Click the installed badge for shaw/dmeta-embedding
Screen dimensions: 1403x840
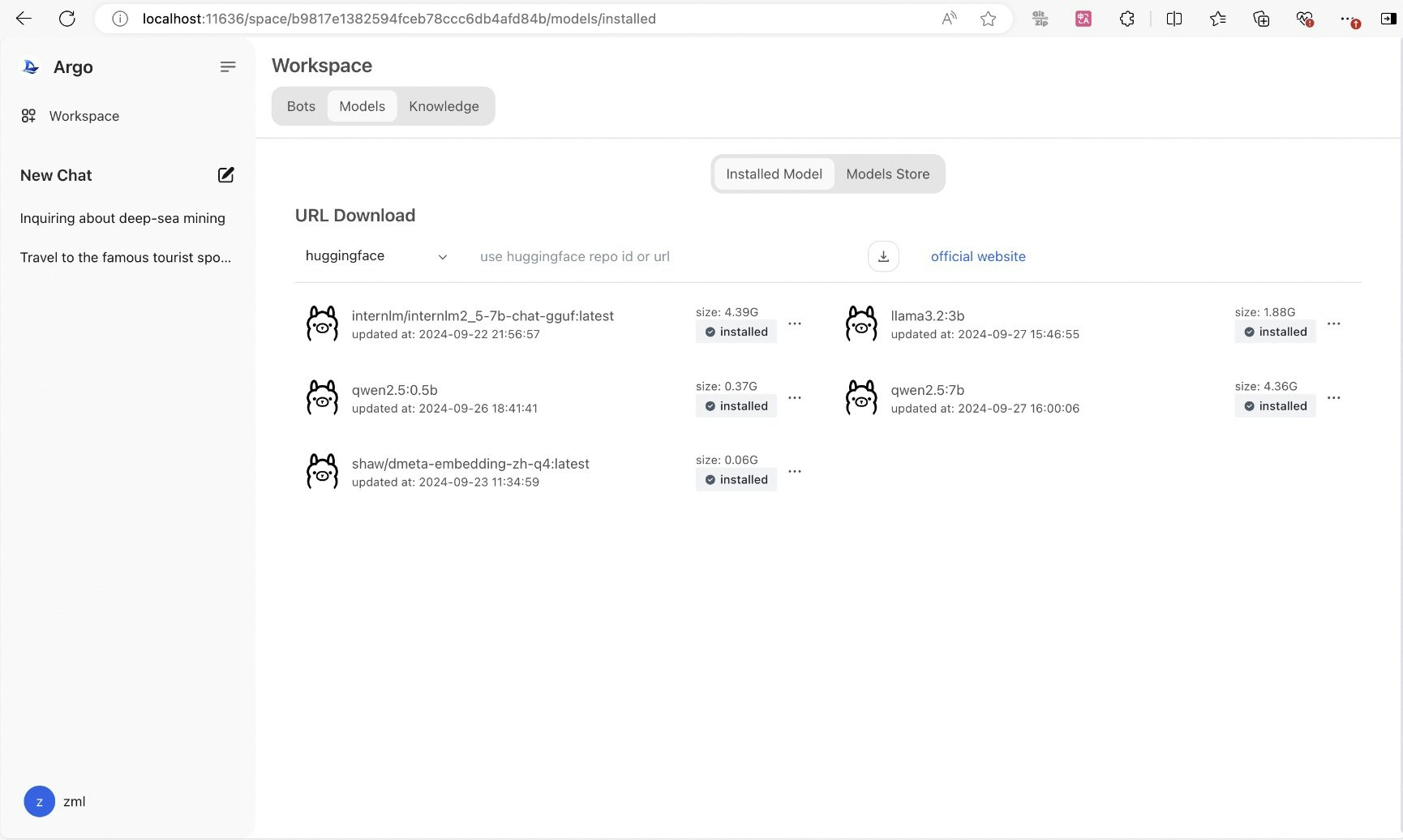click(x=736, y=480)
